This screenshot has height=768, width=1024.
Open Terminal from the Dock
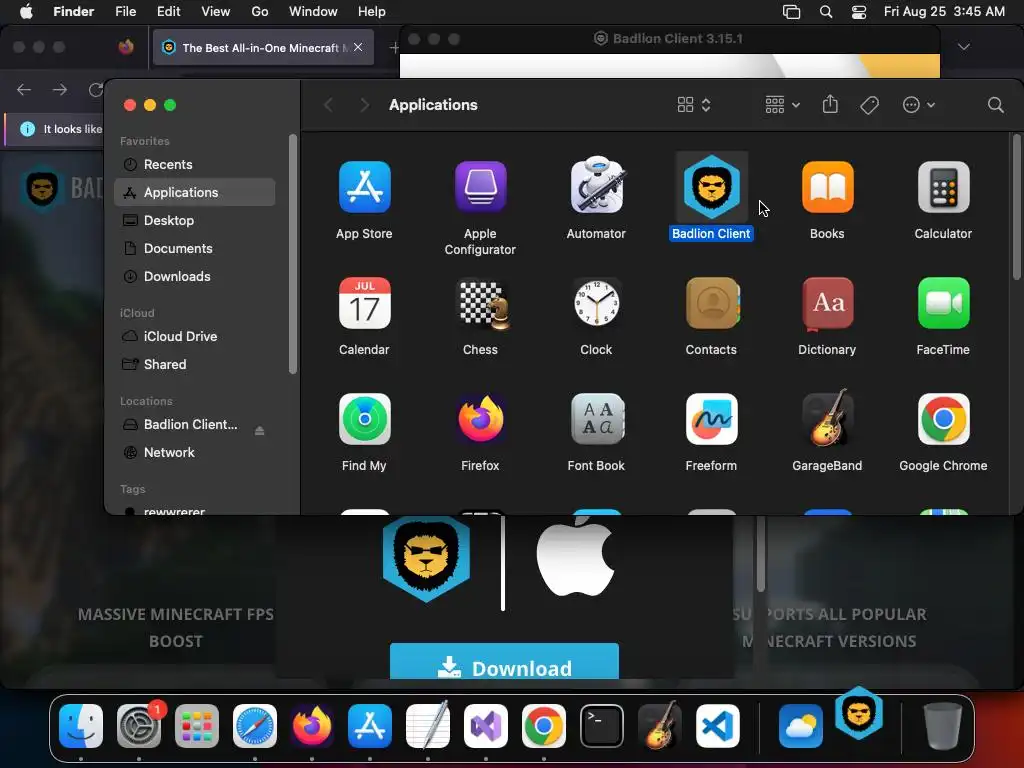coord(601,726)
